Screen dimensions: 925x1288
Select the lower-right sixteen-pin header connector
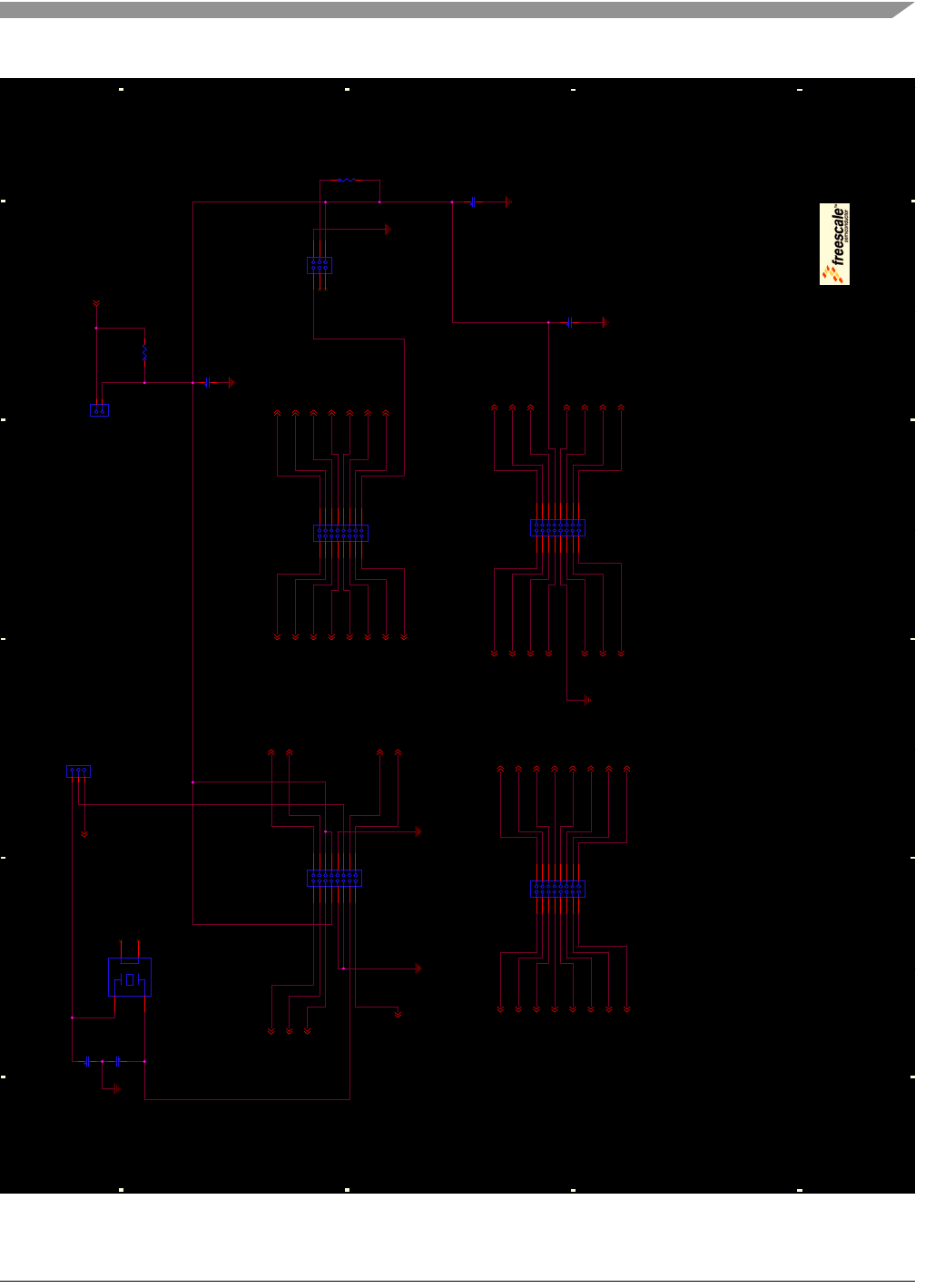point(557,889)
